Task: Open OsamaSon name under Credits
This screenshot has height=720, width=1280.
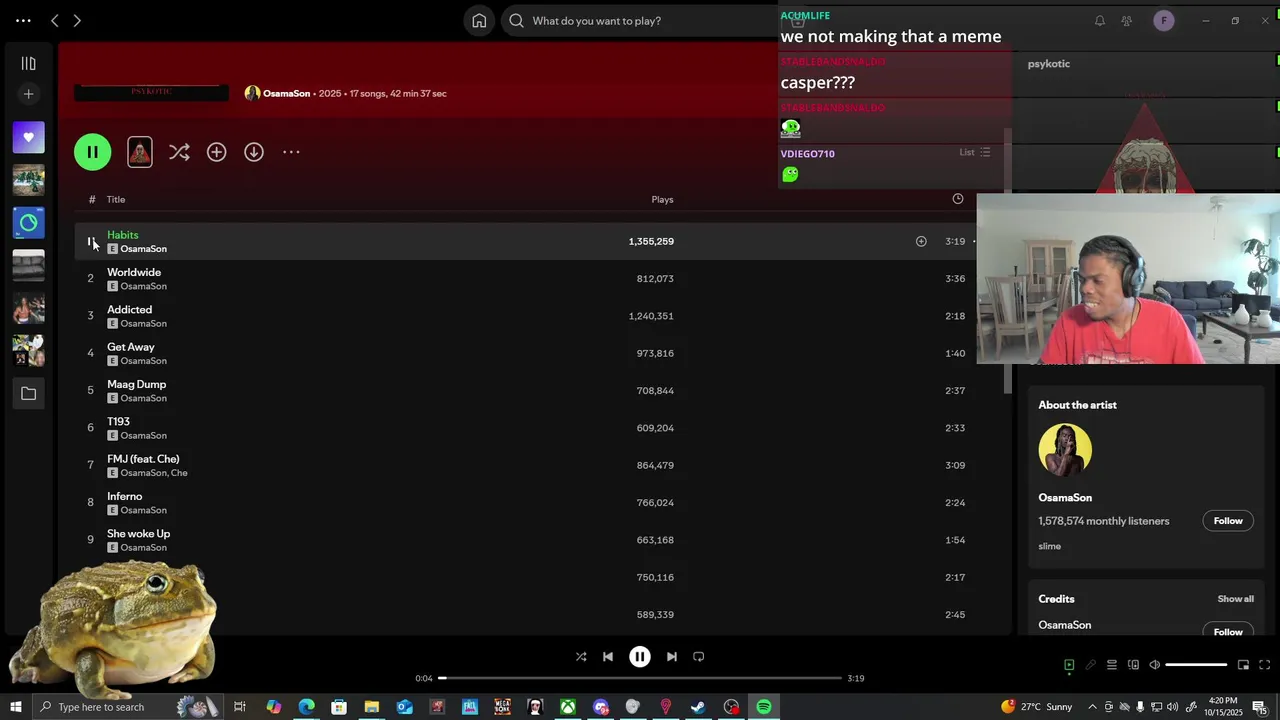Action: click(x=1065, y=625)
